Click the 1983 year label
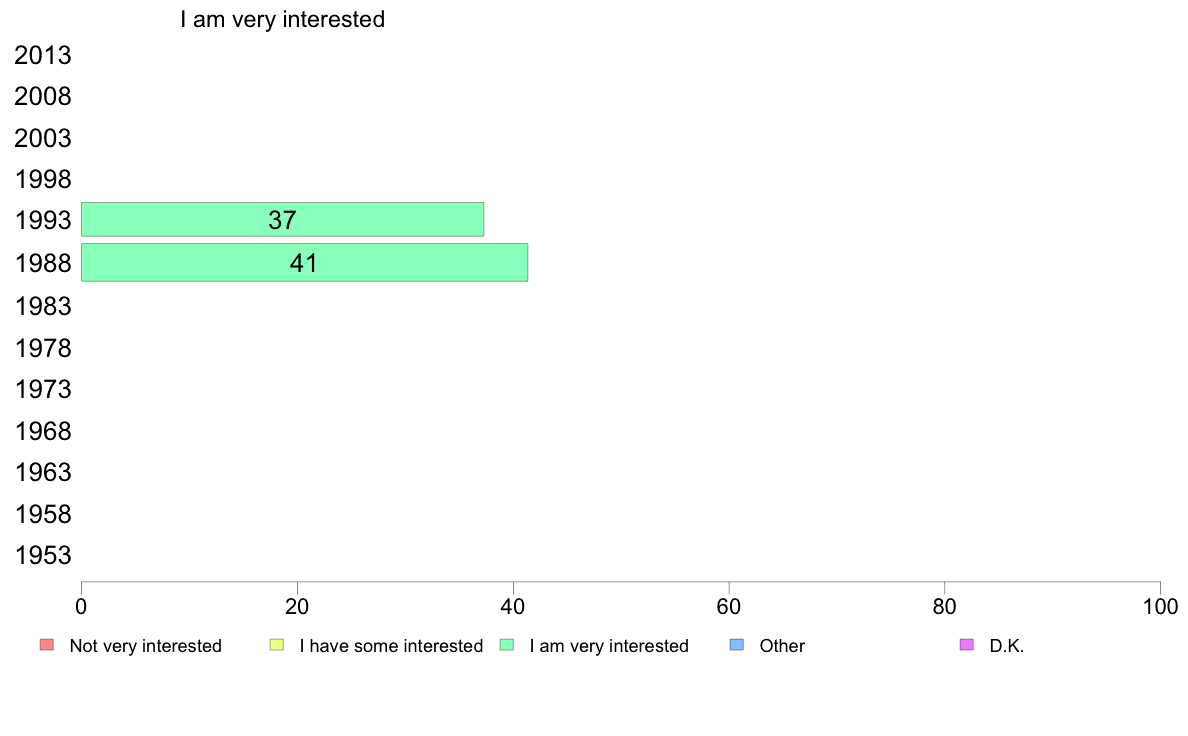This screenshot has width=1188, height=736. (x=43, y=306)
